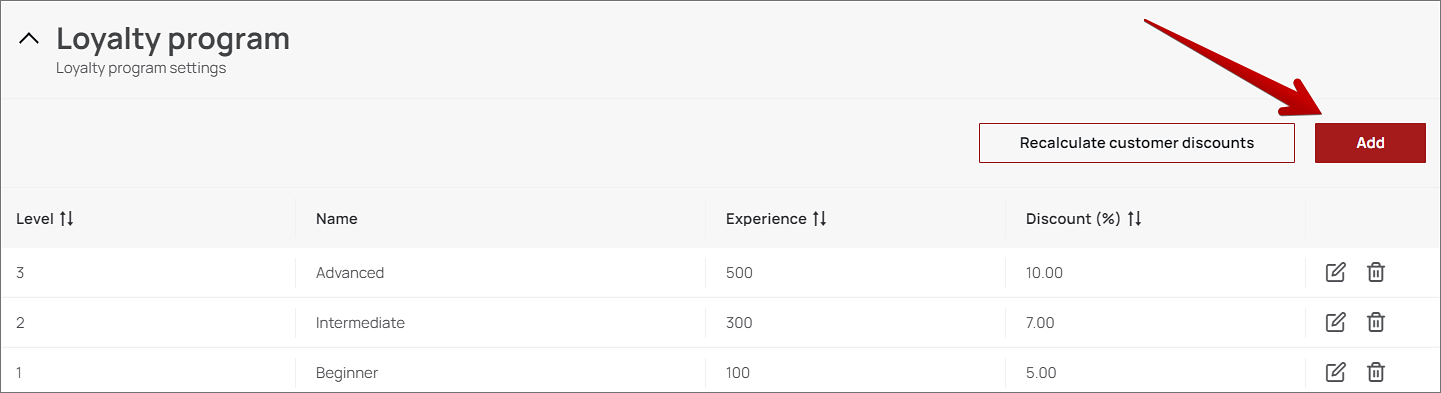Select the Beginner name cell

(347, 373)
